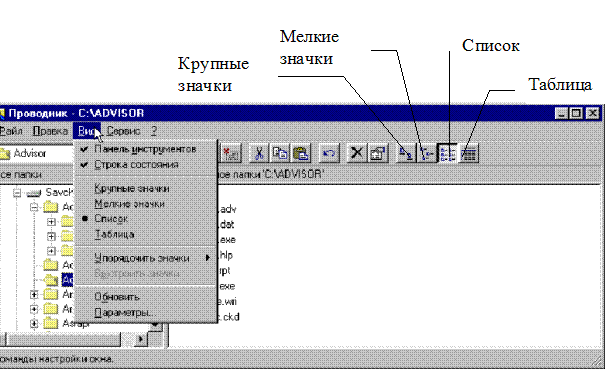
Task: Click the folder contents header 'C:\ADVISOR'
Action: [270, 174]
